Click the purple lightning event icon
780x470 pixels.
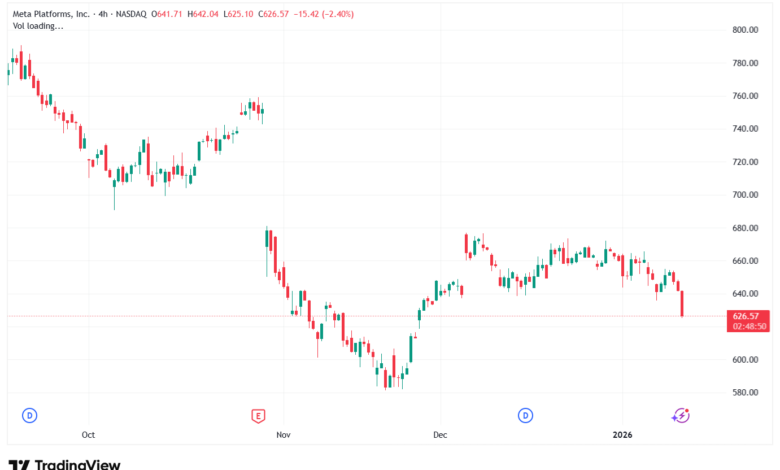(681, 414)
